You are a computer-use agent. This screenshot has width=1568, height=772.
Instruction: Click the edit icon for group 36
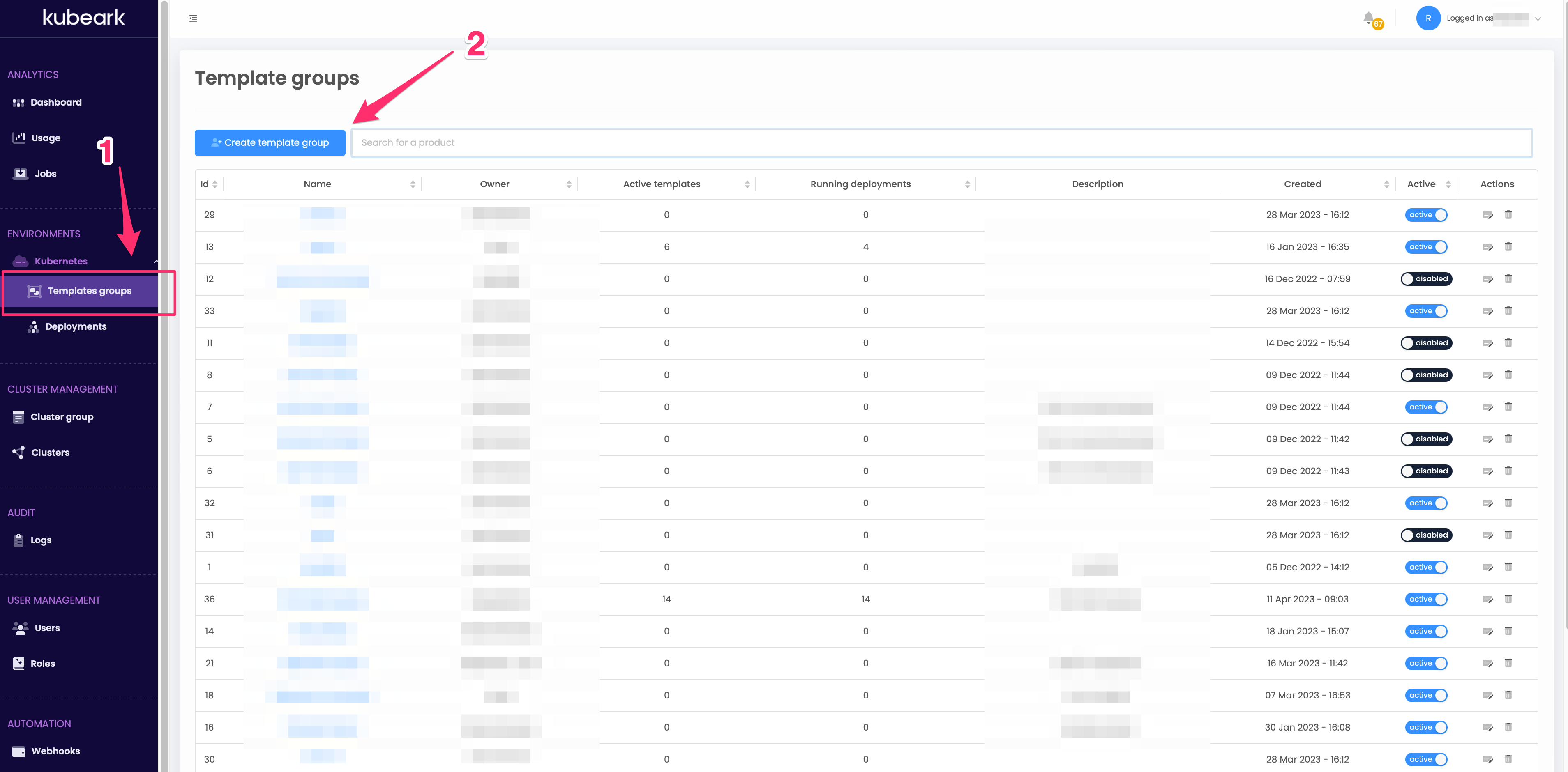[x=1487, y=599]
